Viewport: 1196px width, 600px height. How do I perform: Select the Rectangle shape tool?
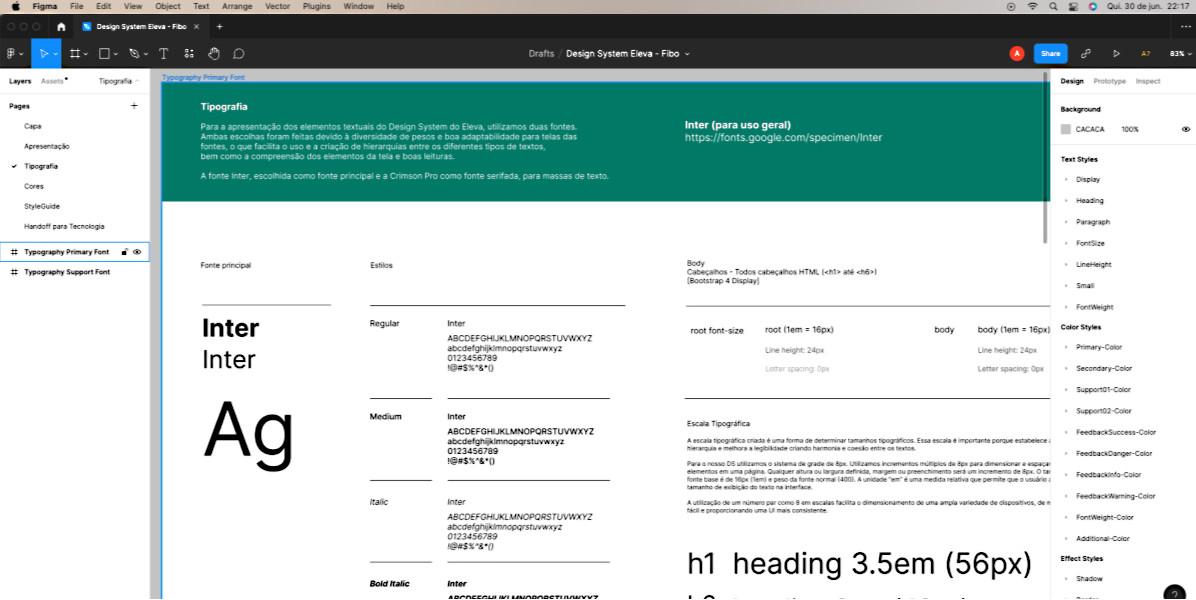pos(104,53)
